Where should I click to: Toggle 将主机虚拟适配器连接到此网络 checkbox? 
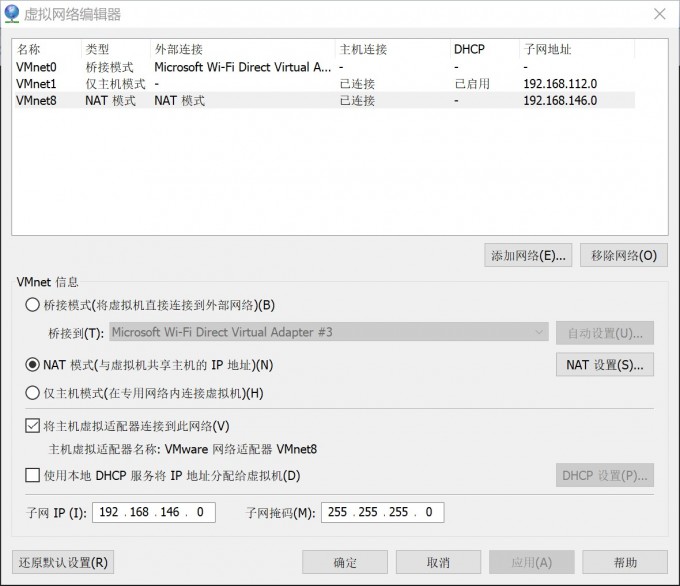[33, 426]
